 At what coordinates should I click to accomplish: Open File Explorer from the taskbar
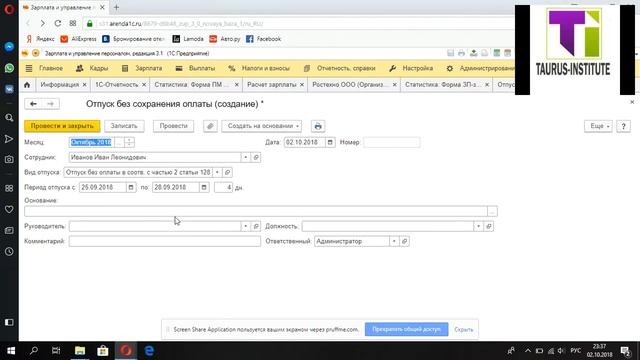pyautogui.click(x=80, y=351)
